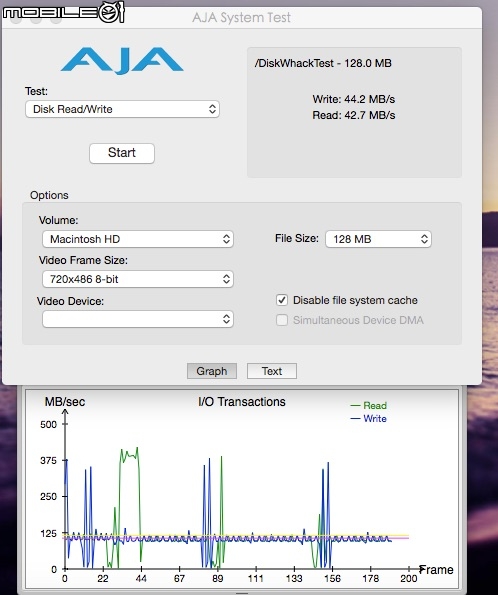Click the Options section heading
The image size is (498, 595).
(49, 195)
